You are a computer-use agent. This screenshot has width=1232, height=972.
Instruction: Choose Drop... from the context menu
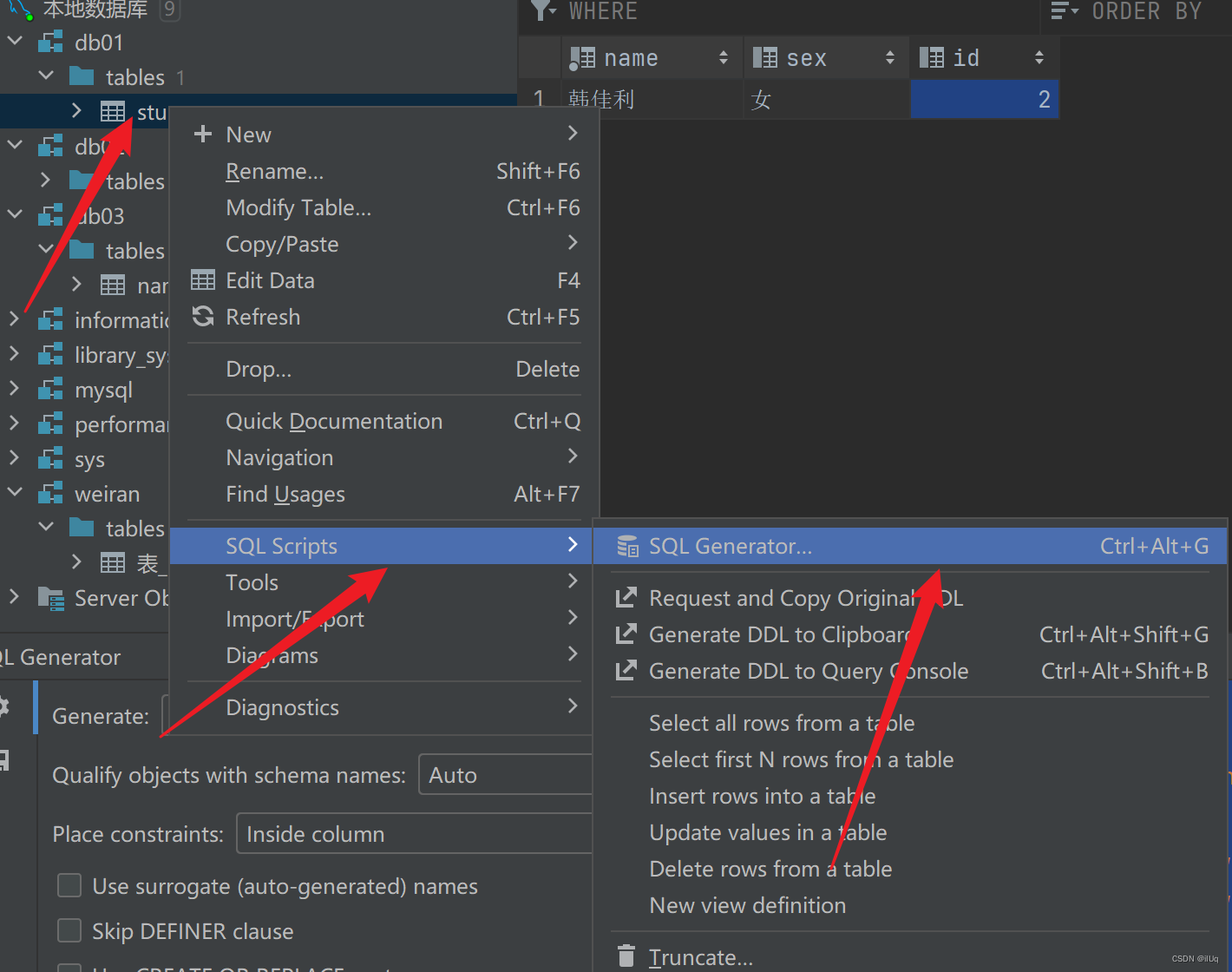(385, 369)
